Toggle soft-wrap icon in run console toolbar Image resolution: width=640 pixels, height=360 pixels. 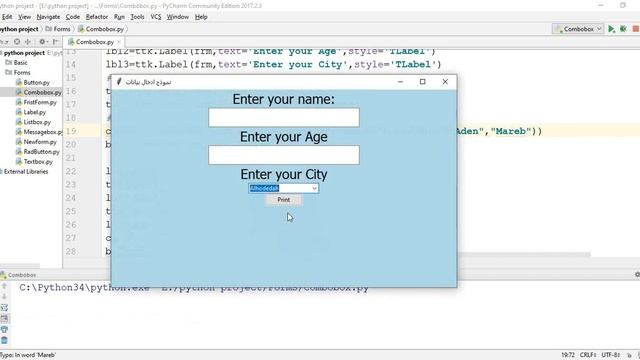(4, 307)
